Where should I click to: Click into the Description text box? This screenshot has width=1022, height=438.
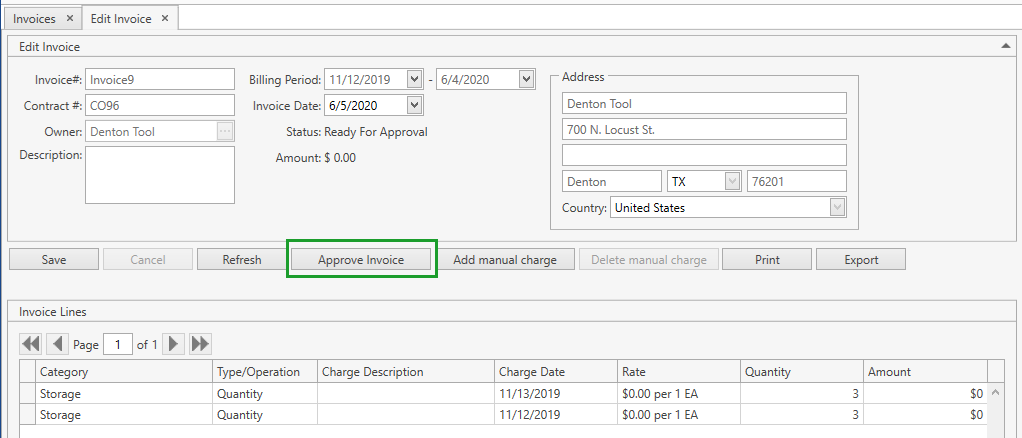tap(160, 175)
